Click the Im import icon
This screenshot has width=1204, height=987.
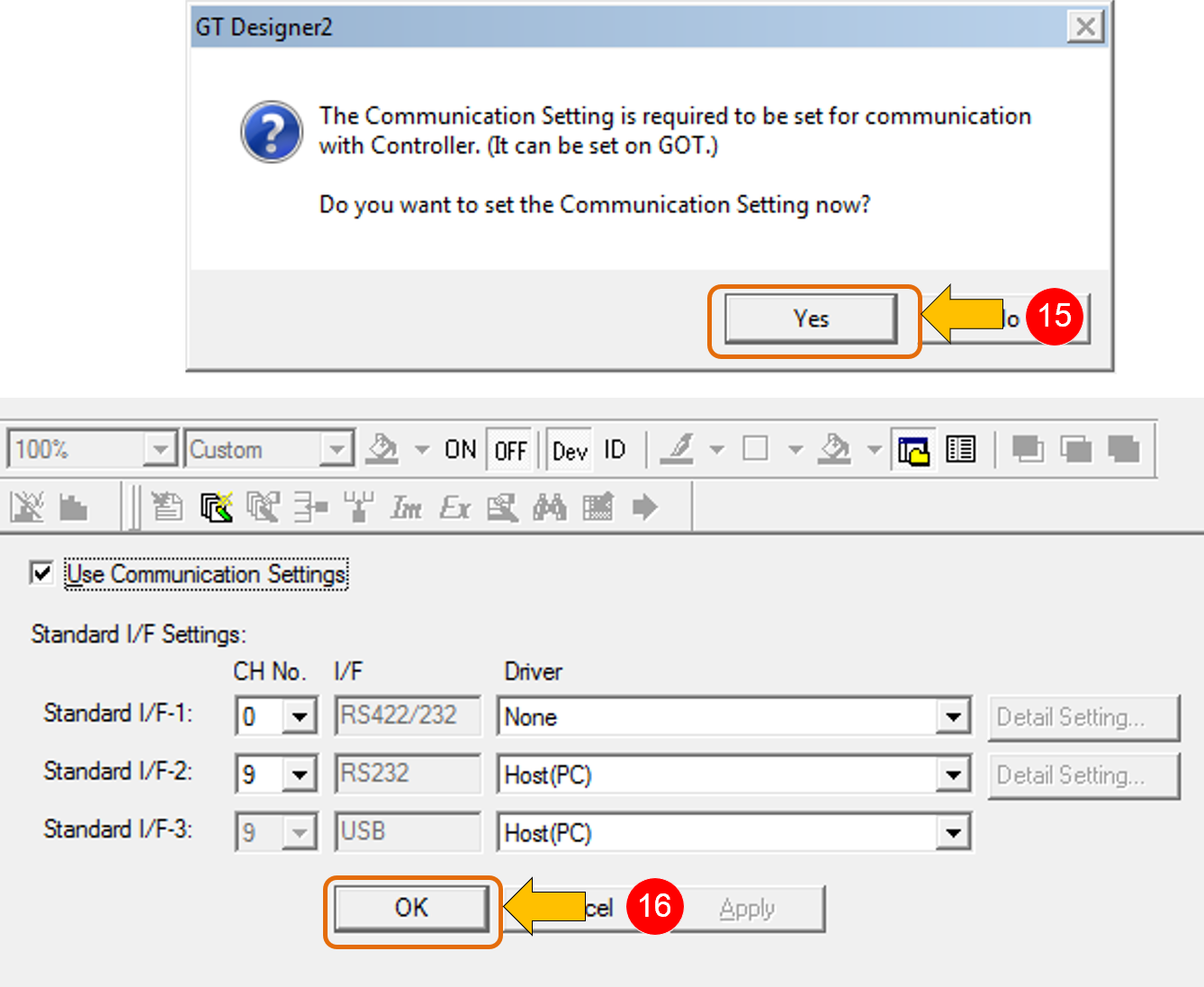coord(406,508)
